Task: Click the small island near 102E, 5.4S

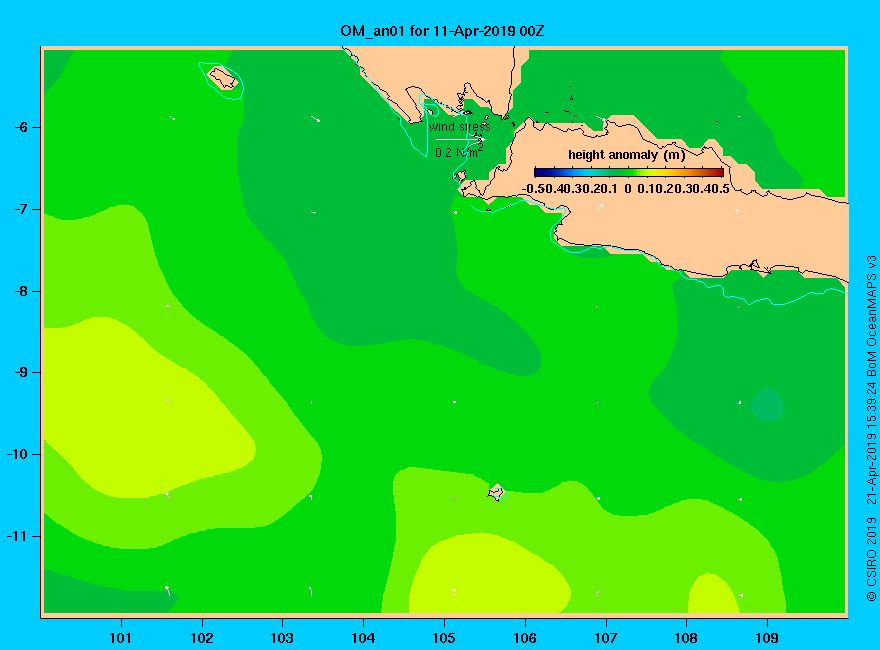Action: click(223, 78)
